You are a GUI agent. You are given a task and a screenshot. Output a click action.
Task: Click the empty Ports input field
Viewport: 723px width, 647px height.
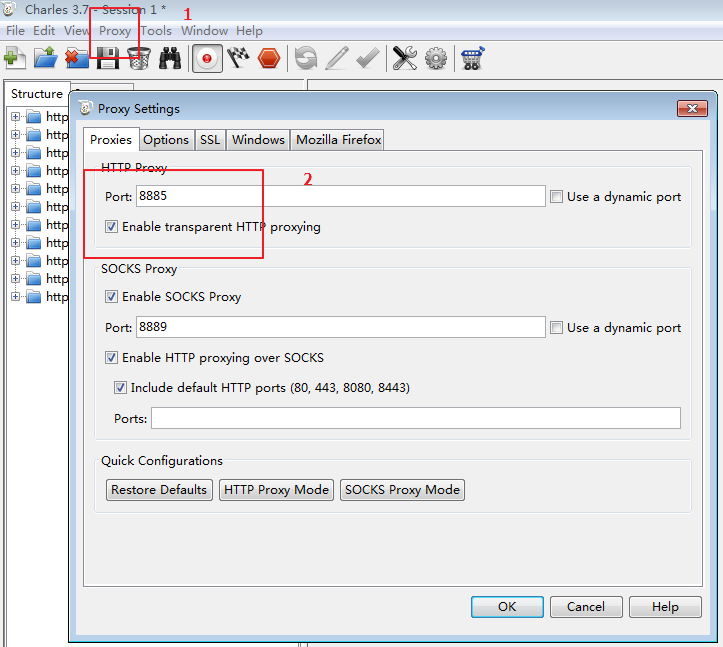416,418
